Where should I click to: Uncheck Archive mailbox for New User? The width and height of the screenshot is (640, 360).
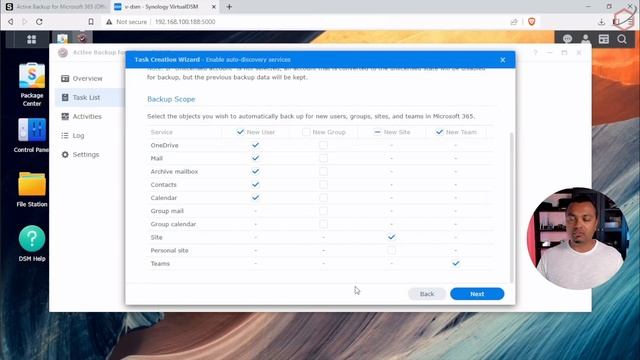pos(255,171)
